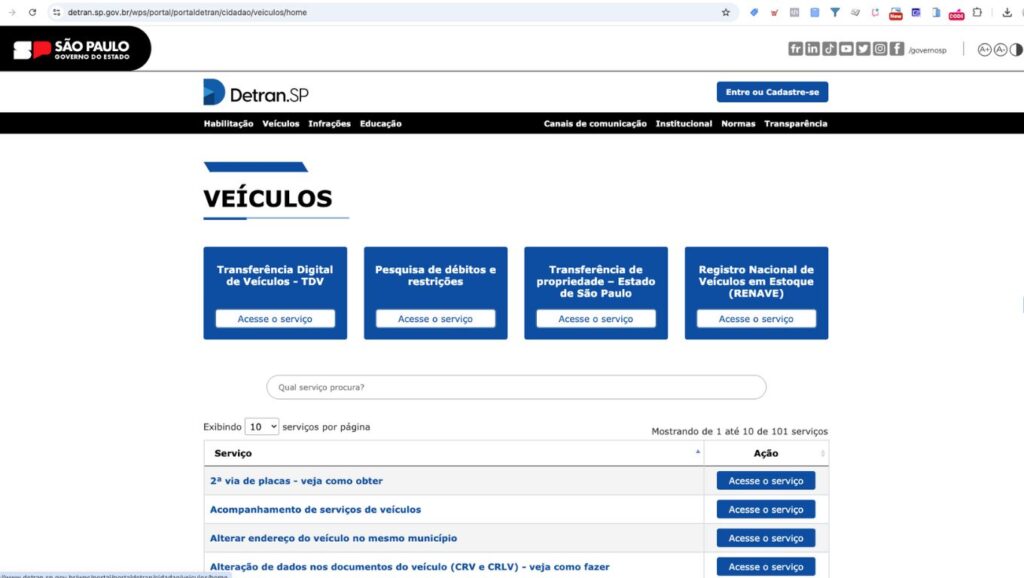Click Acesse o serviço for Alteração de dados
The width and height of the screenshot is (1024, 578).
765,567
